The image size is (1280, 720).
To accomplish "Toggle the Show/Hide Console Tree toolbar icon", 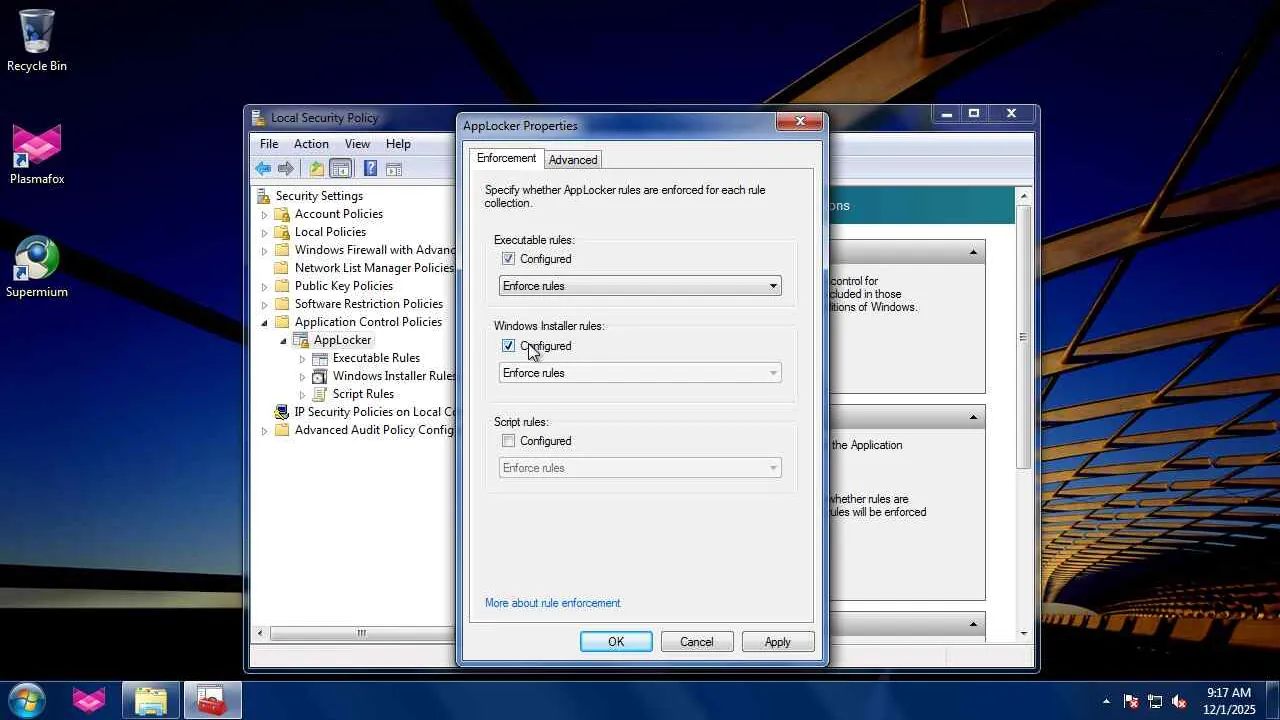I will [x=340, y=169].
